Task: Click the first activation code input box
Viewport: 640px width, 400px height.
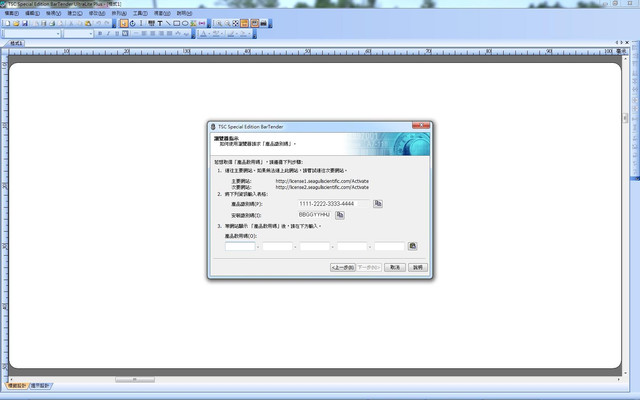Action: [240, 246]
